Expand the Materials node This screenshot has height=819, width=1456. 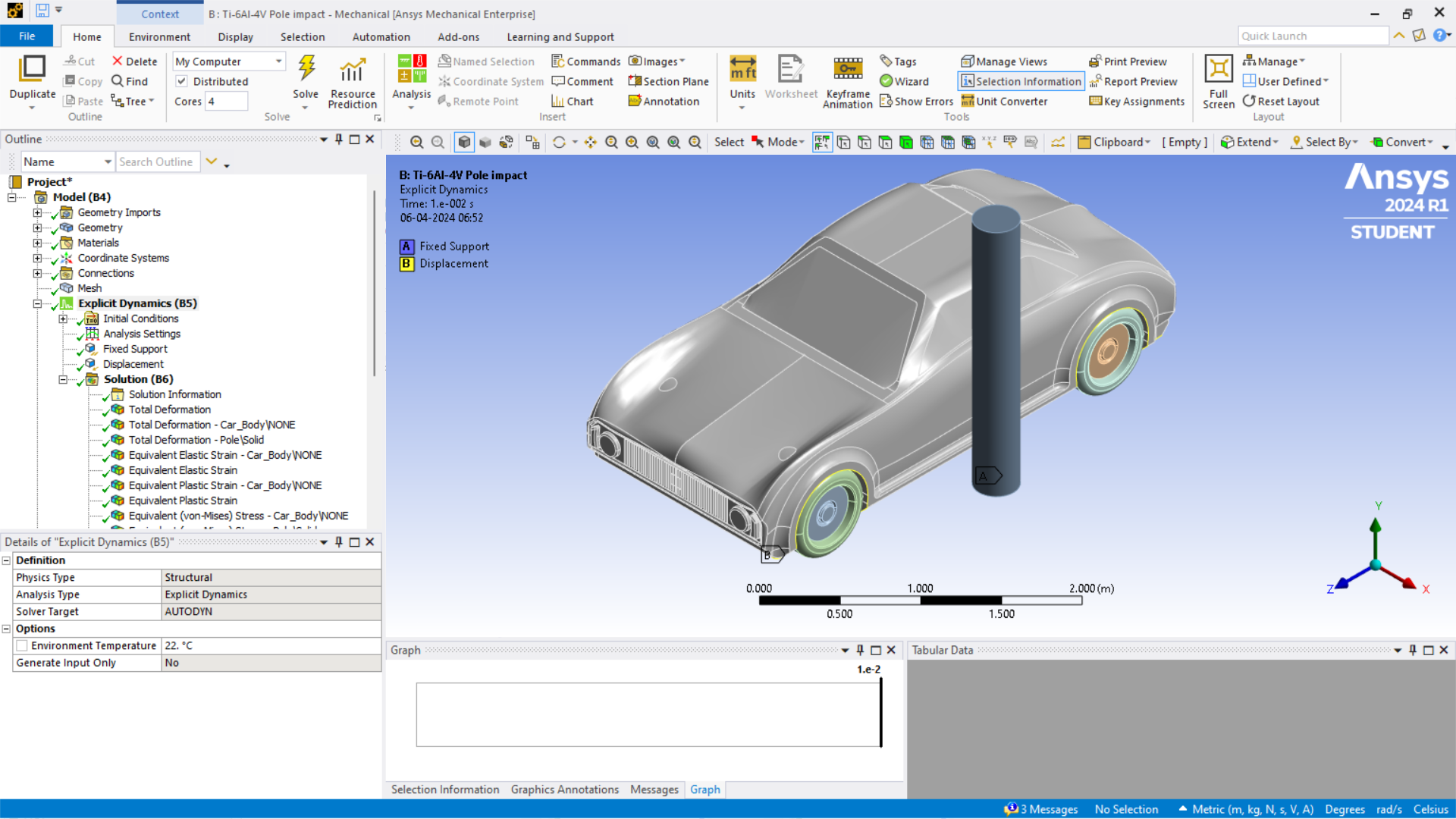37,243
